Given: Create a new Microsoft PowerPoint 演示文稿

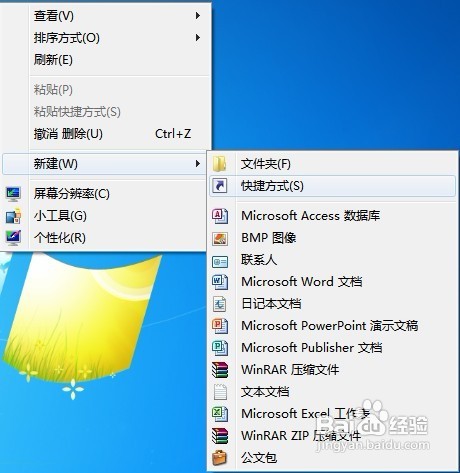Looking at the screenshot, I should 332,326.
